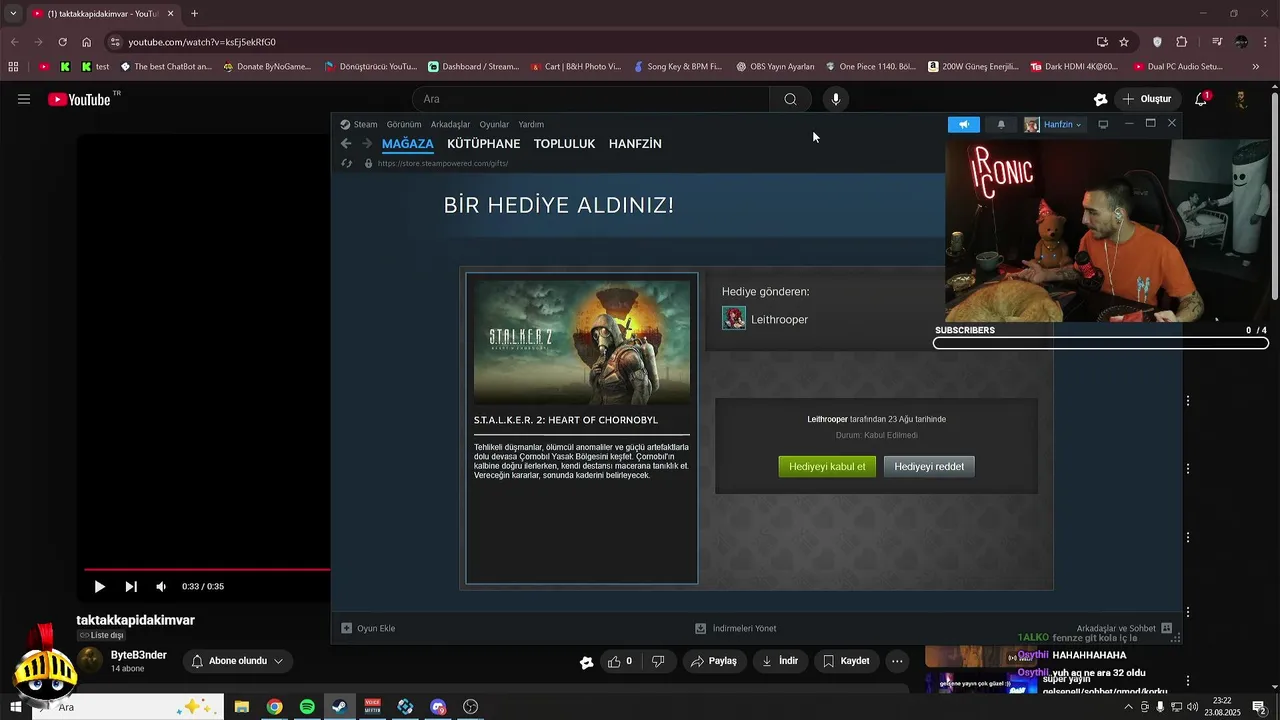The width and height of the screenshot is (1280, 720).
Task: Seek on the red video progress bar
Action: coord(207,570)
